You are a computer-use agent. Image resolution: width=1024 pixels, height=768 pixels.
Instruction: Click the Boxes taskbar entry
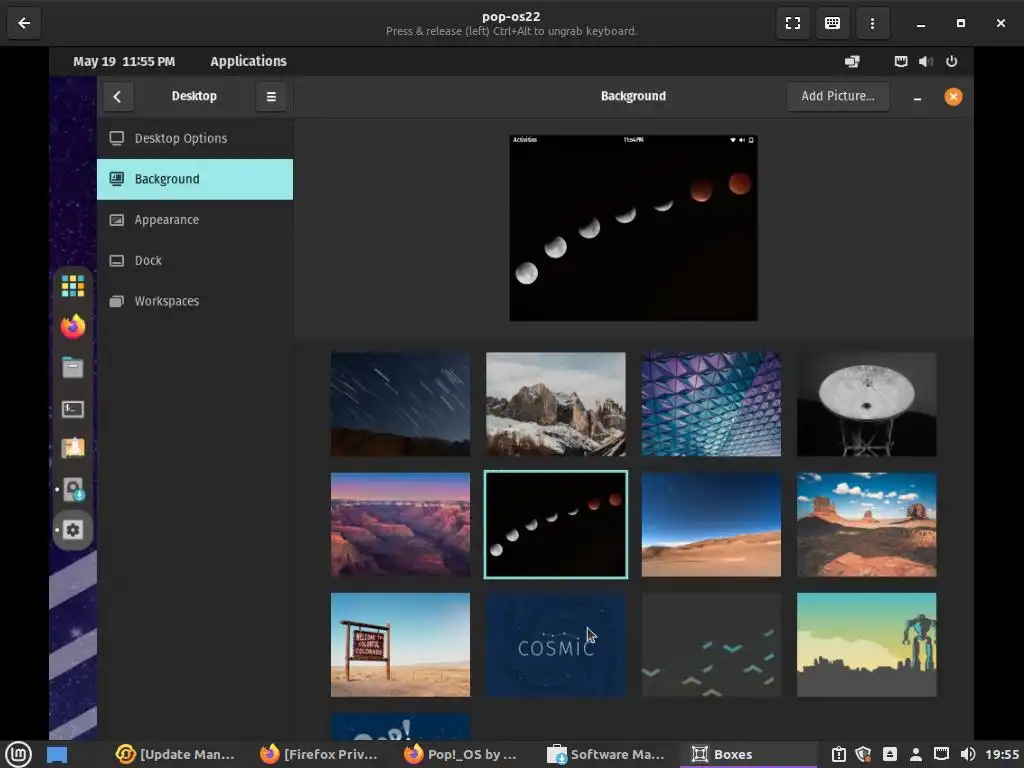[748, 754]
